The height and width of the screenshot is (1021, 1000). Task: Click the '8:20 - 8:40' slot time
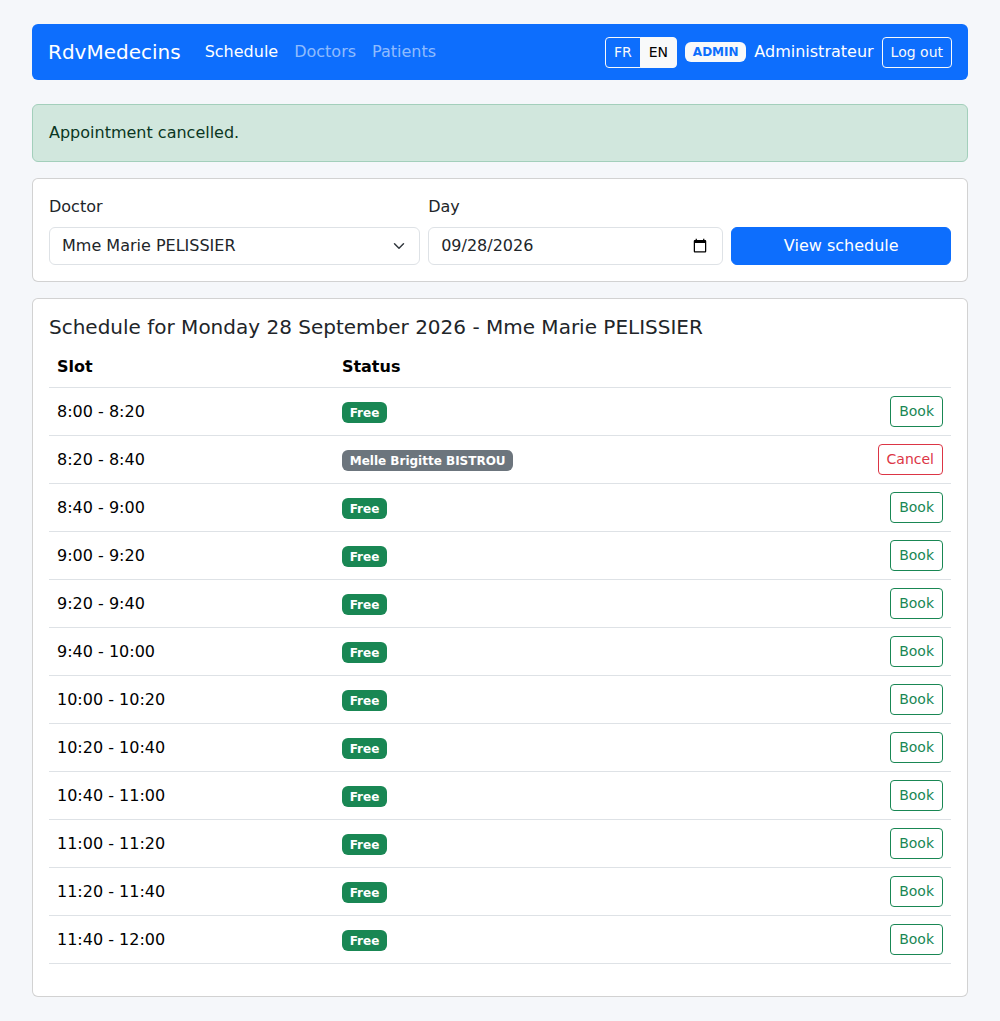coord(101,460)
